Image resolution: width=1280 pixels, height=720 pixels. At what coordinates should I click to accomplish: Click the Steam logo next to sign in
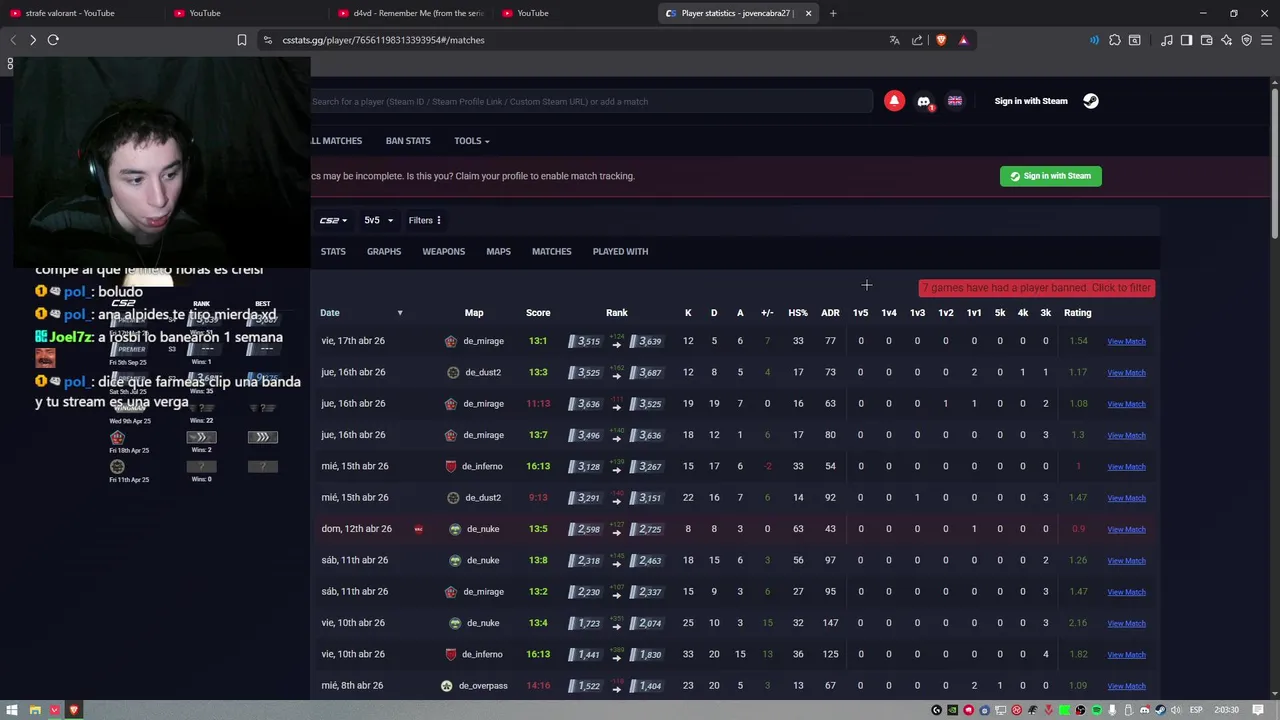click(1091, 101)
